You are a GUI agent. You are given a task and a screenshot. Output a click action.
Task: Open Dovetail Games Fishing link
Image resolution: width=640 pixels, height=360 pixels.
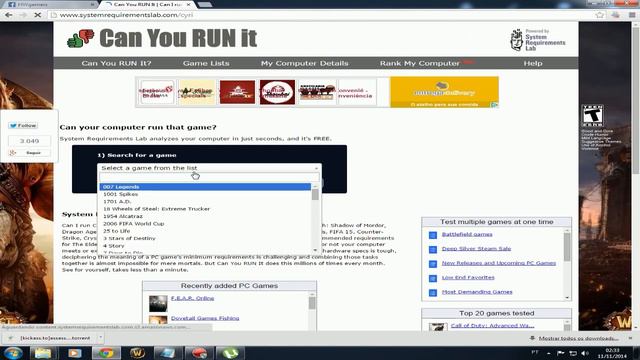click(205, 318)
